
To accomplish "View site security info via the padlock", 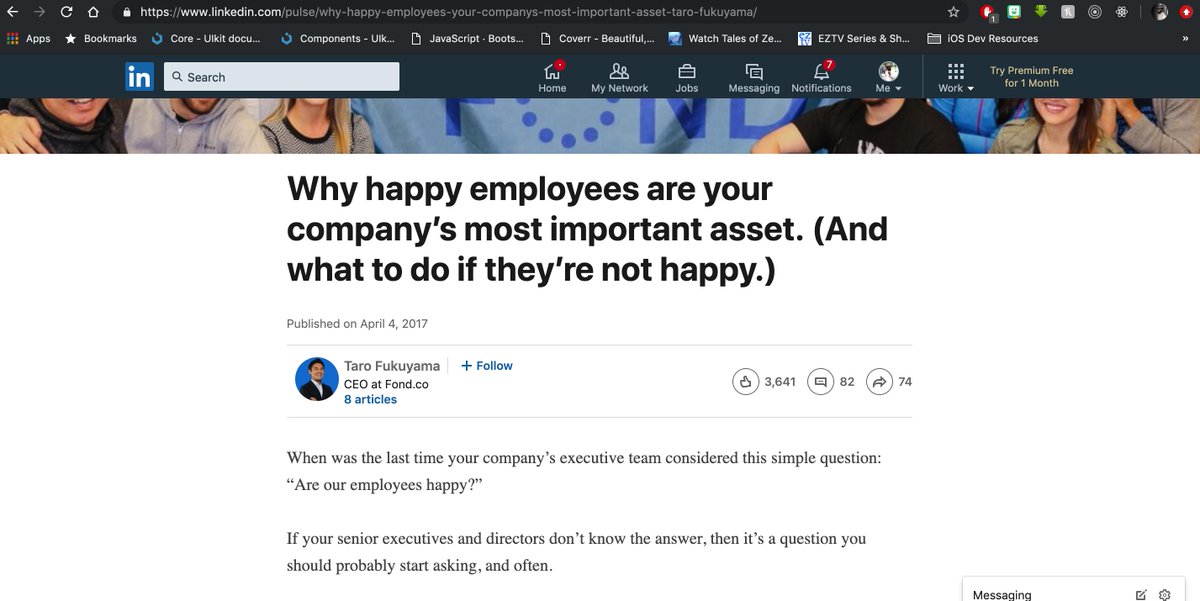I will coord(126,12).
